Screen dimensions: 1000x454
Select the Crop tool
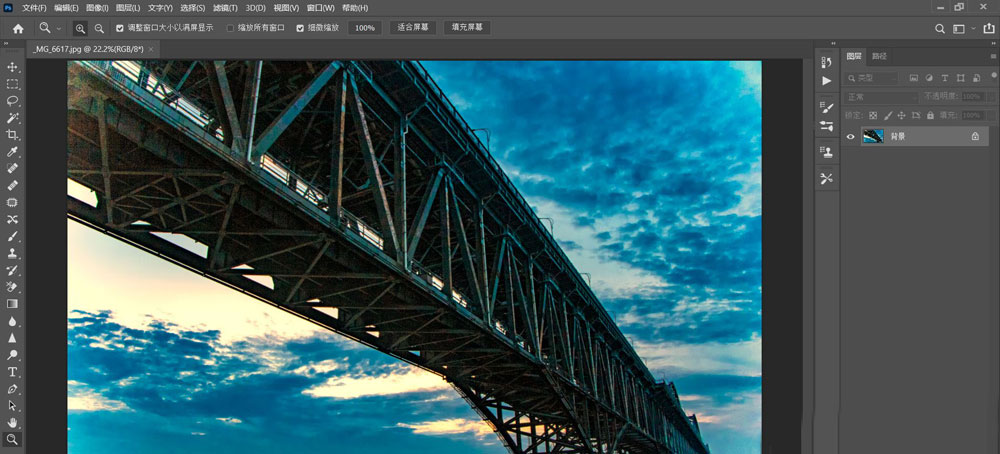point(13,135)
